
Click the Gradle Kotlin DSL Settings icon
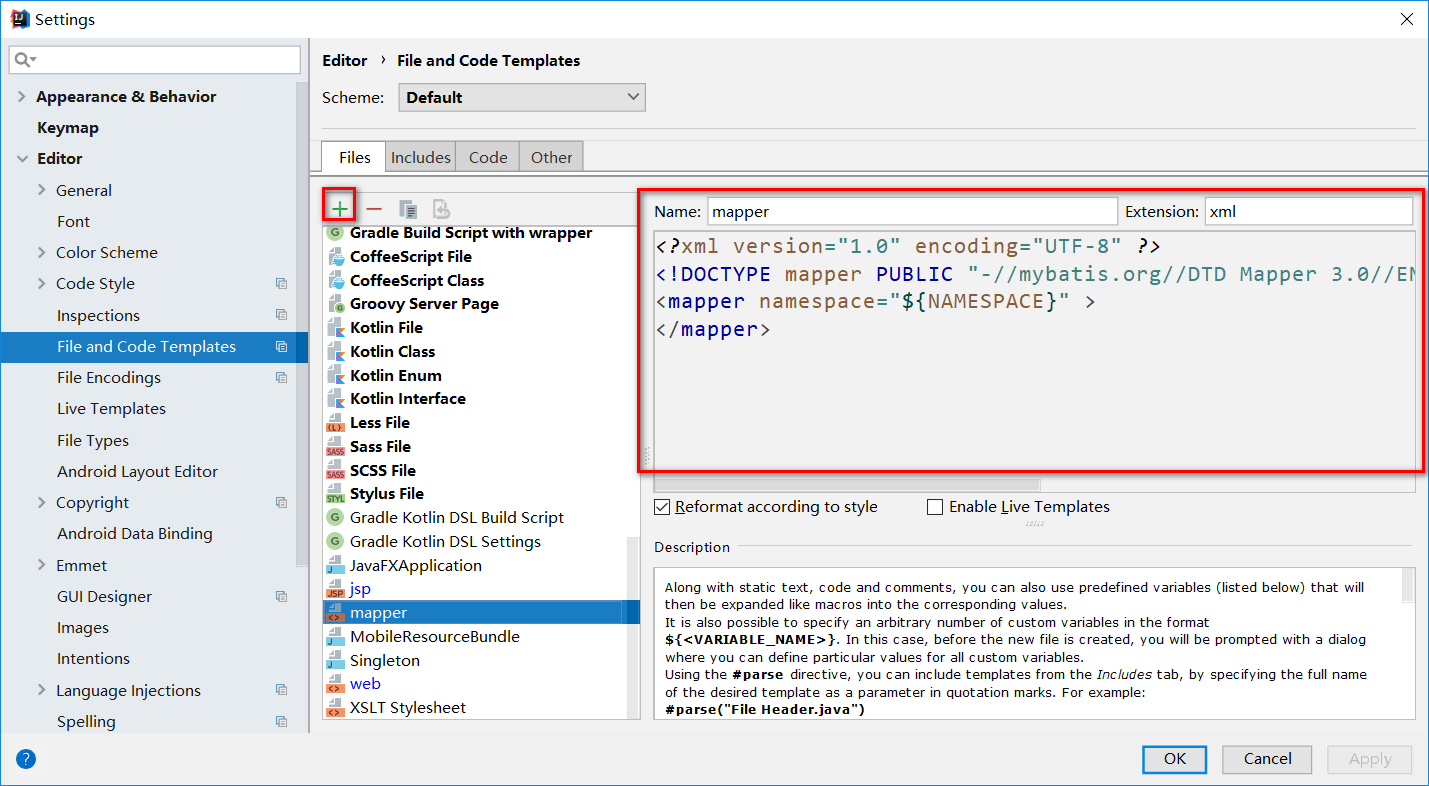point(335,542)
